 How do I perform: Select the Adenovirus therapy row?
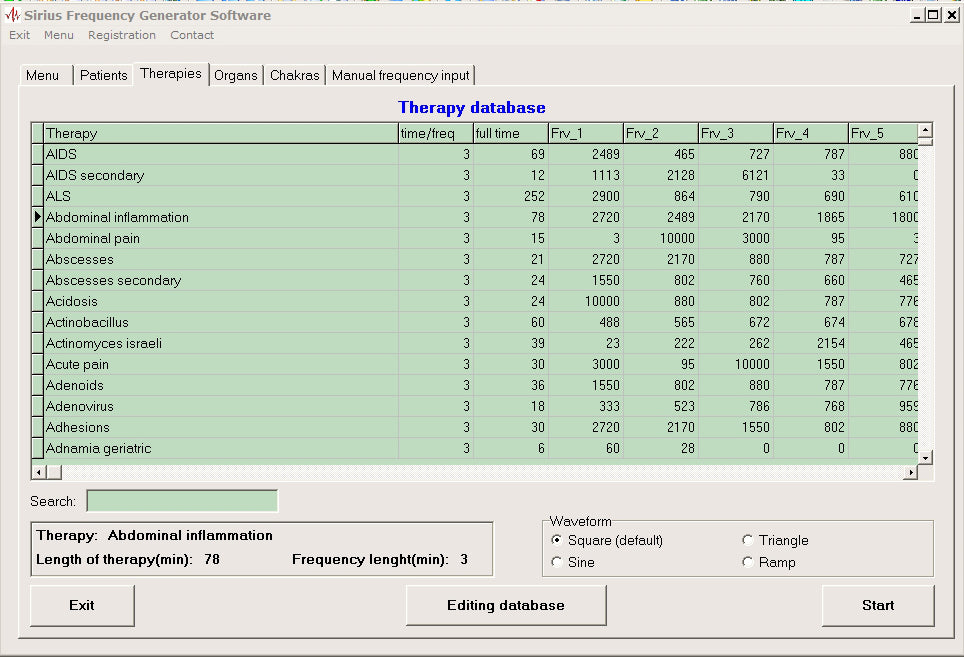(475, 406)
